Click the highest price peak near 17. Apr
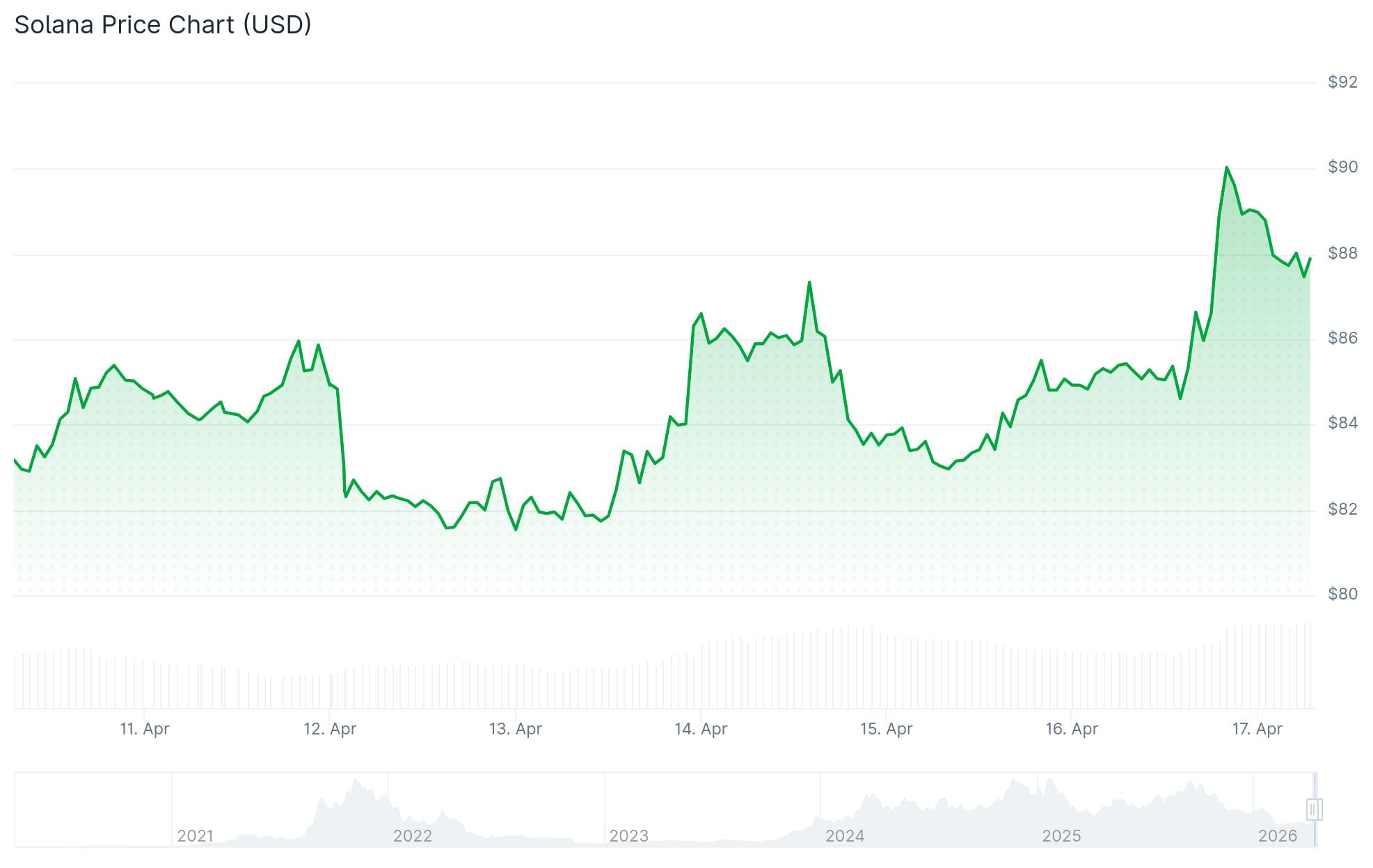This screenshot has height=868, width=1373. pyautogui.click(x=1226, y=167)
